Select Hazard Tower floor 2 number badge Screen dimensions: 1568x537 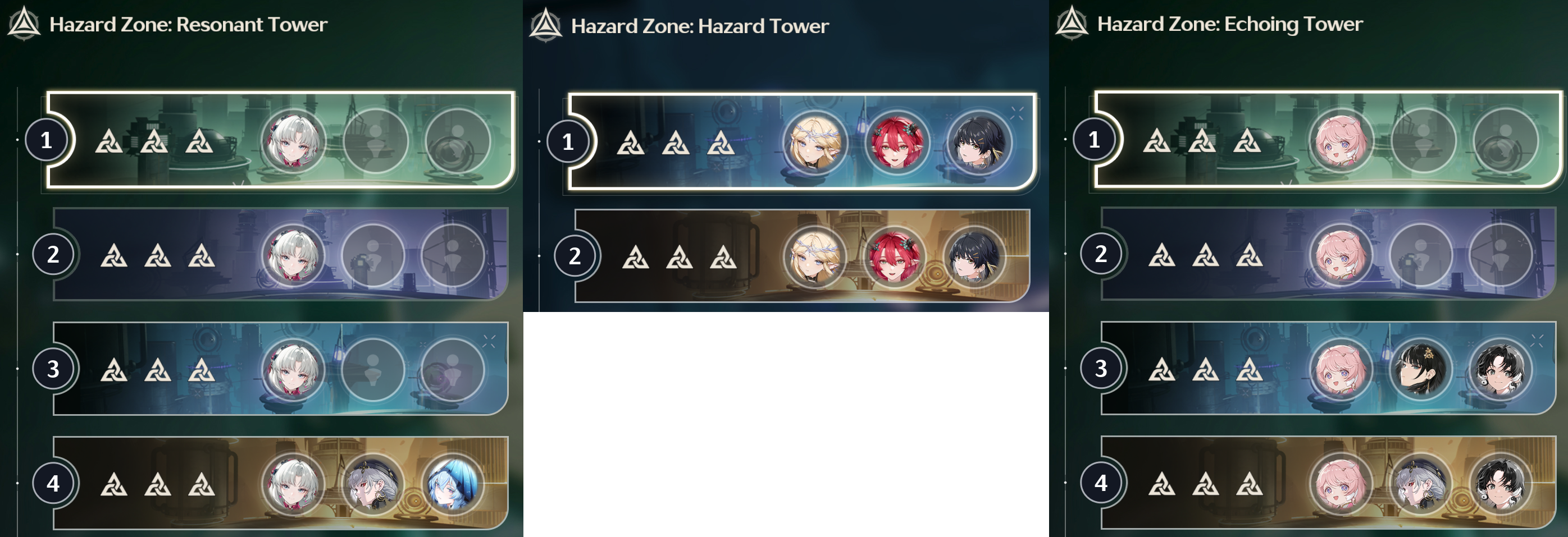click(x=575, y=256)
